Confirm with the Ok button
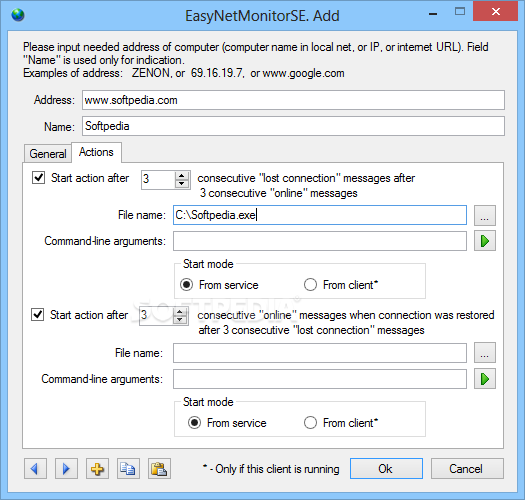This screenshot has width=525, height=500. [x=386, y=469]
